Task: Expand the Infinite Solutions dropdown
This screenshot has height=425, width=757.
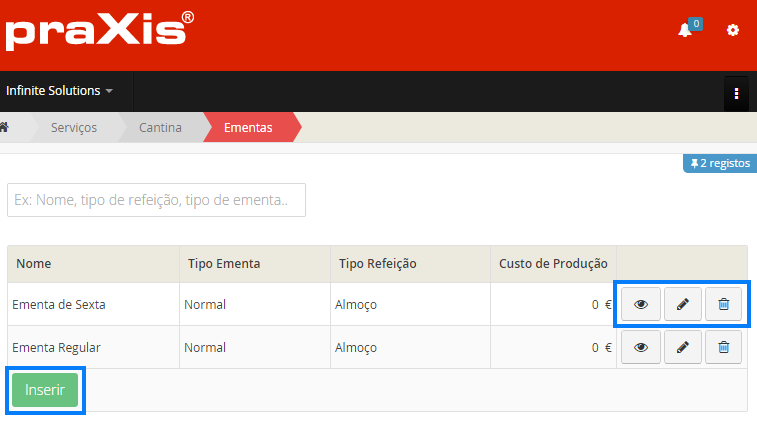Action: click(x=60, y=91)
